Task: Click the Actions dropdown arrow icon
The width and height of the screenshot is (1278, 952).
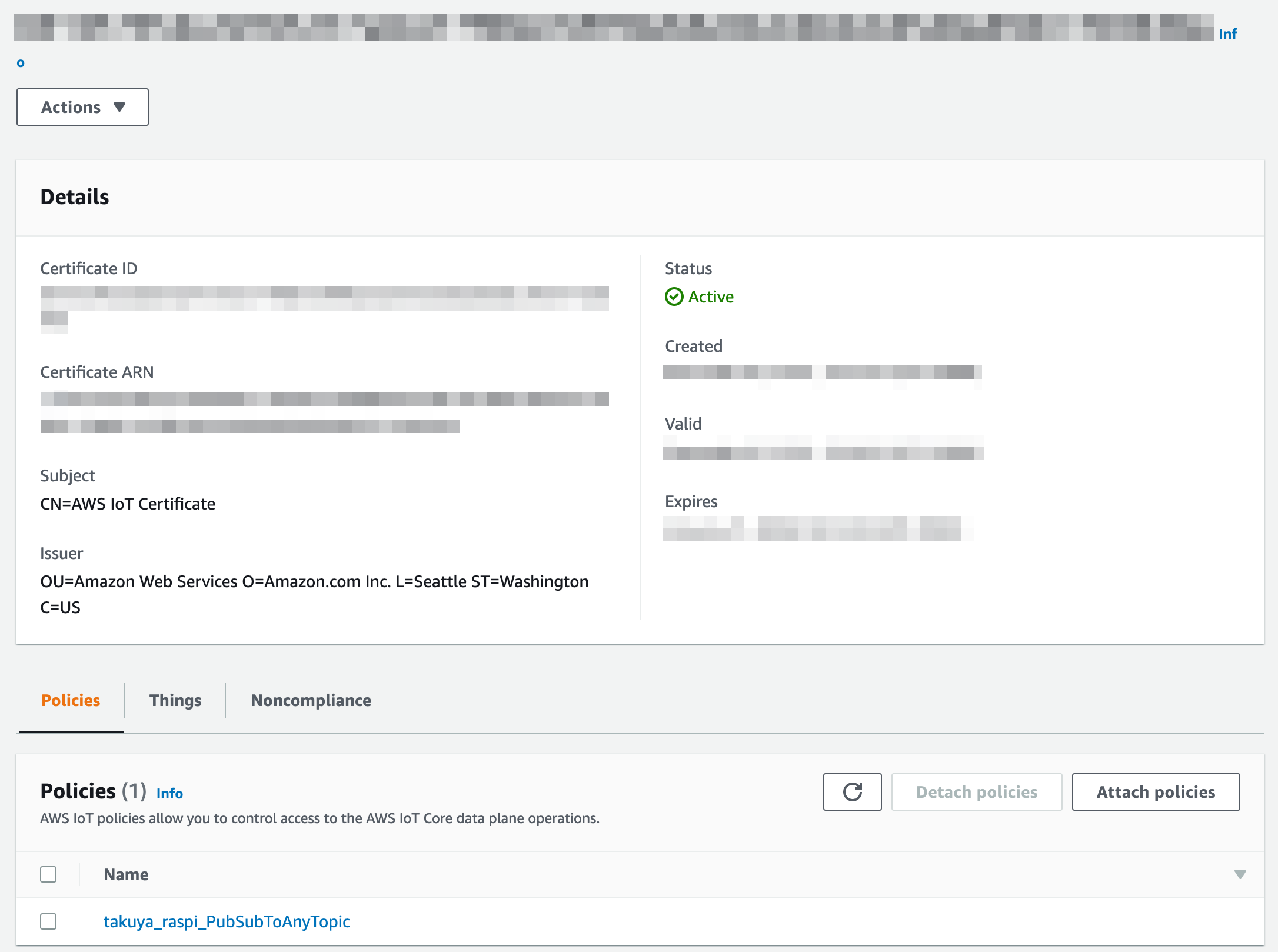Action: tap(119, 107)
